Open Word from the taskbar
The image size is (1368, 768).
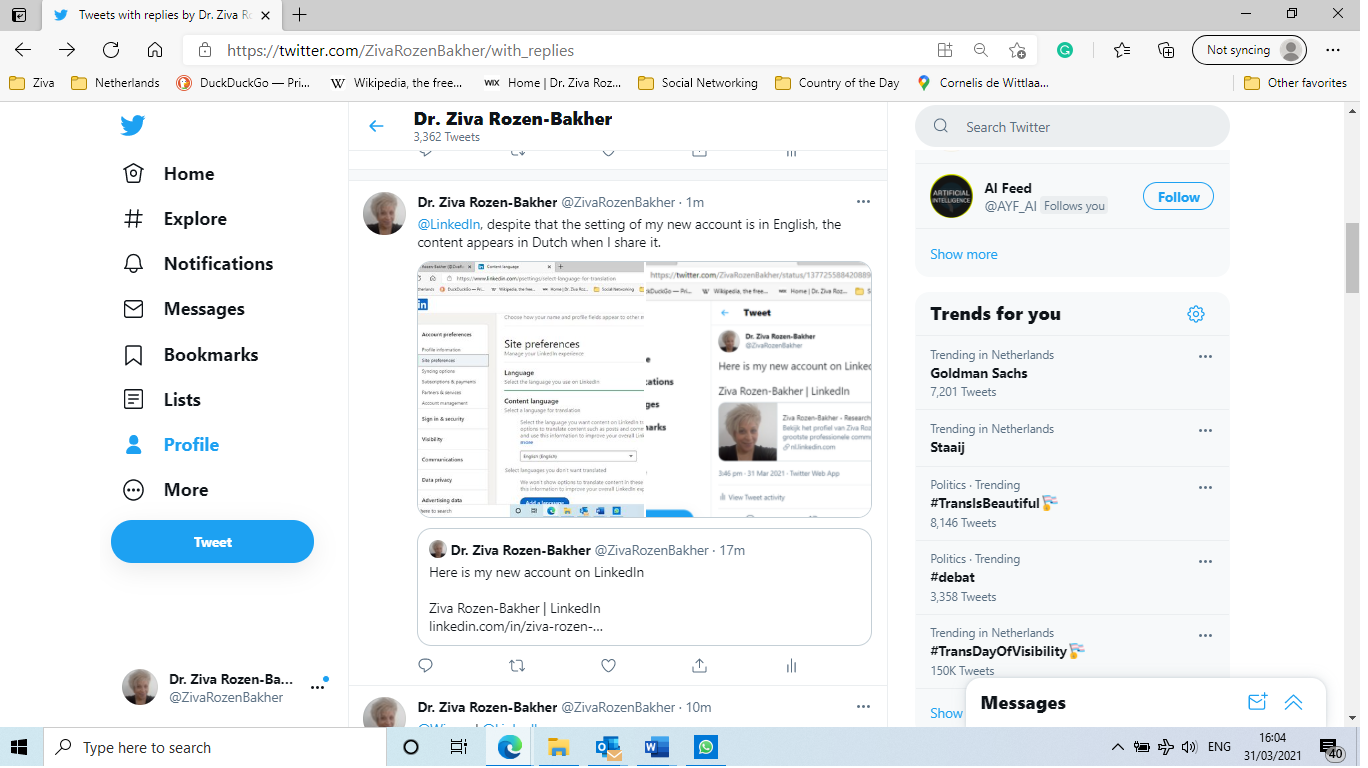tap(657, 747)
